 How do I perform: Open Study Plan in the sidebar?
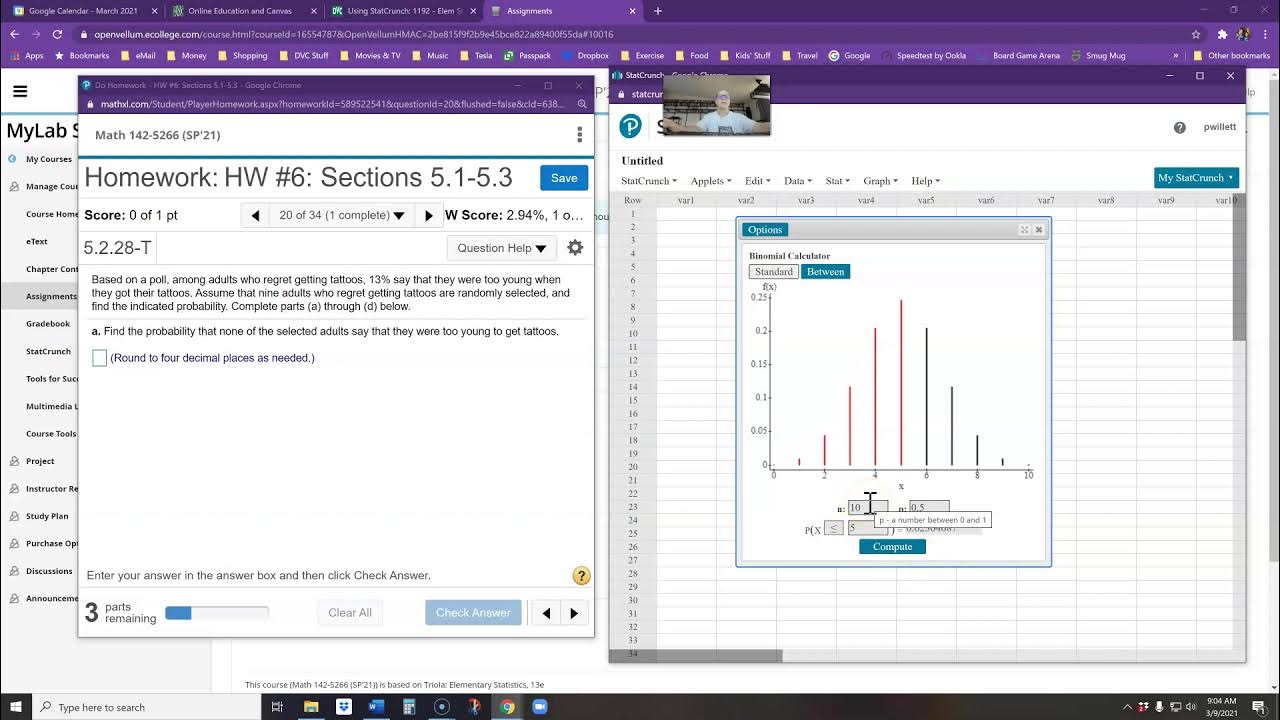click(x=47, y=516)
